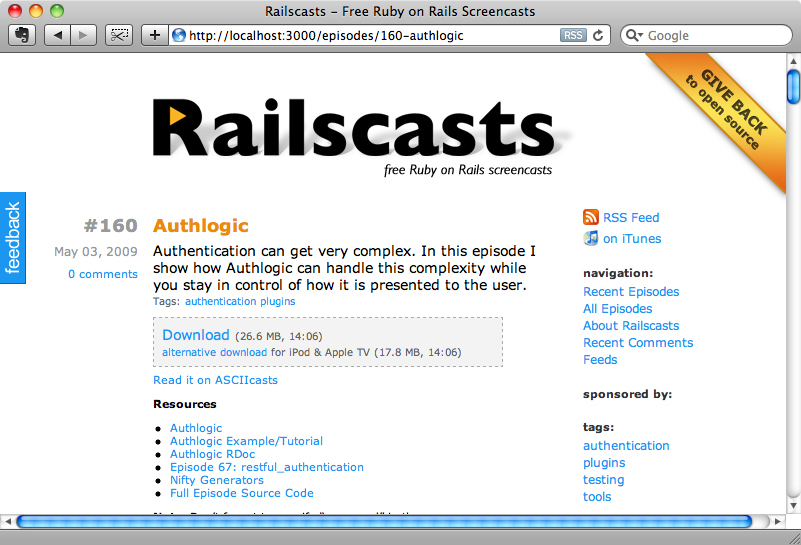
Task: Click the authentication tag under the description
Action: (x=221, y=301)
